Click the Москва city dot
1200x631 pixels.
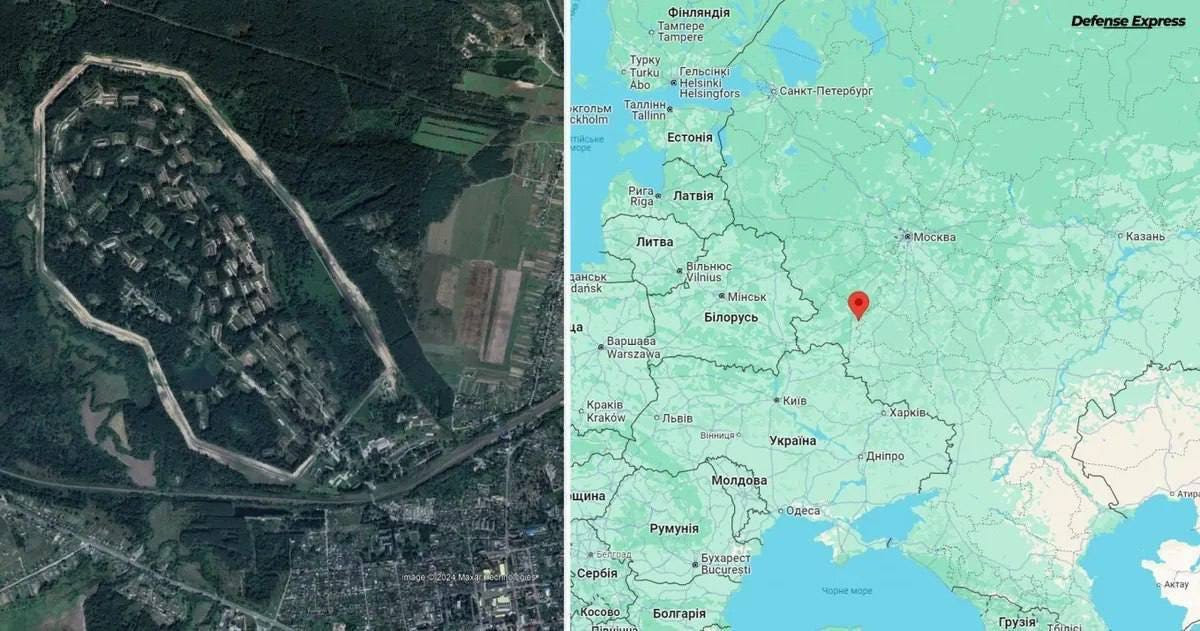click(907, 237)
